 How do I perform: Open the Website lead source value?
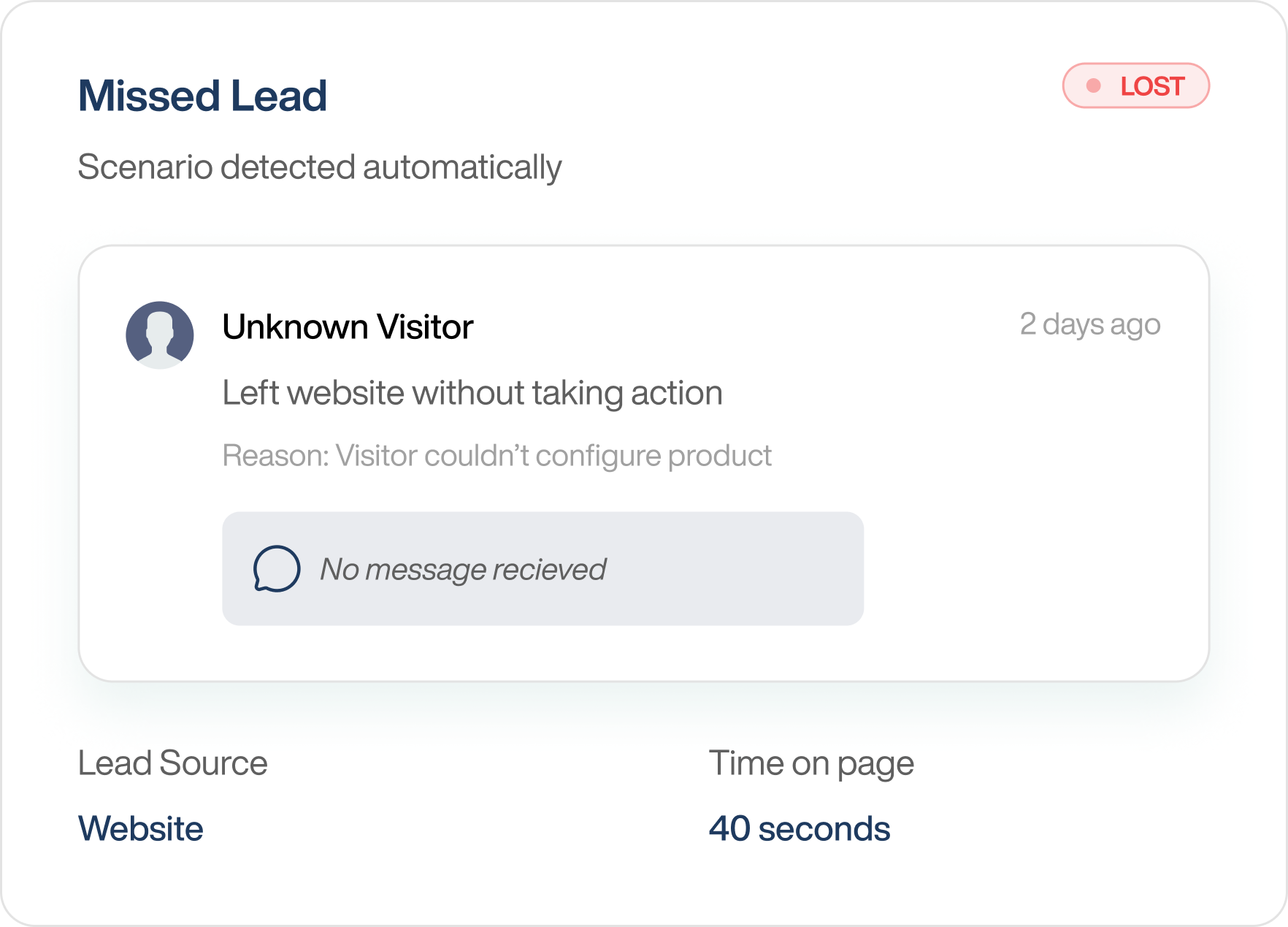click(141, 828)
